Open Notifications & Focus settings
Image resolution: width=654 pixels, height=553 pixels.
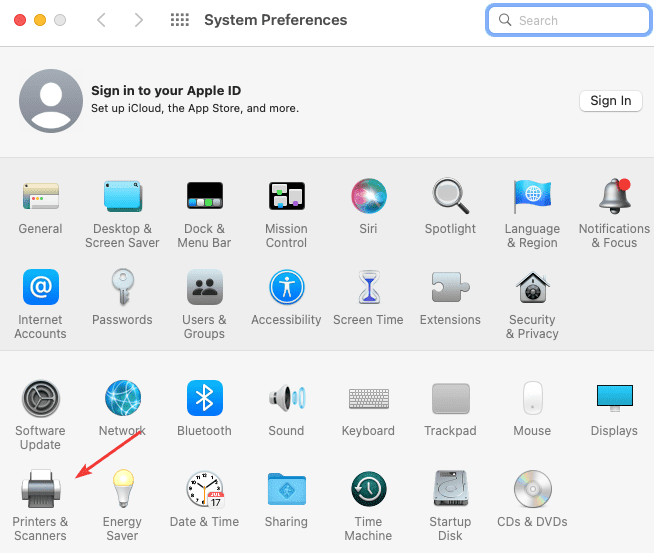pyautogui.click(x=614, y=196)
